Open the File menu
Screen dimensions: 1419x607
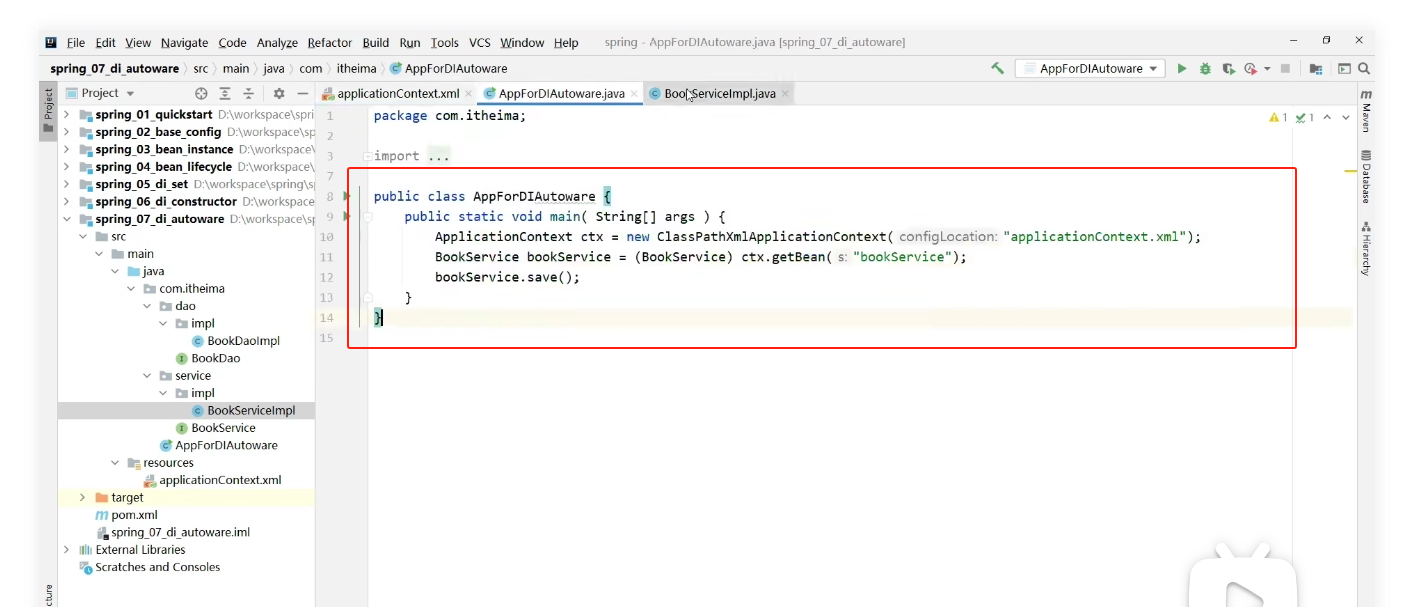tap(76, 43)
